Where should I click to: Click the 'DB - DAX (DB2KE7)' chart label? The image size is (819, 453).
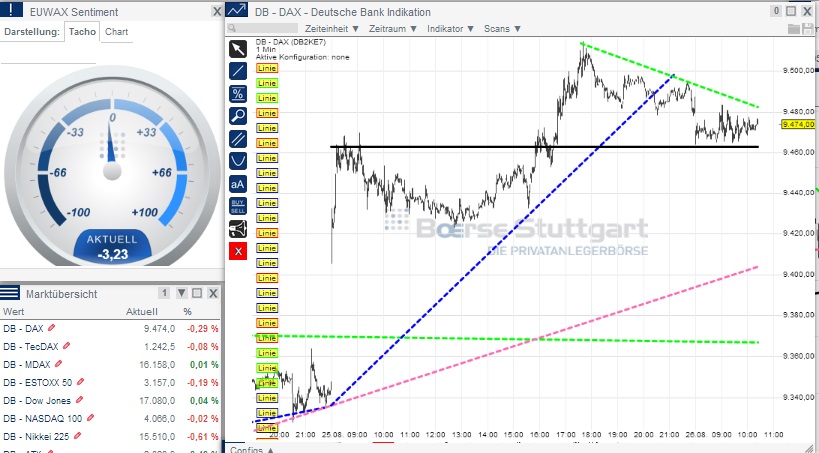[x=292, y=42]
